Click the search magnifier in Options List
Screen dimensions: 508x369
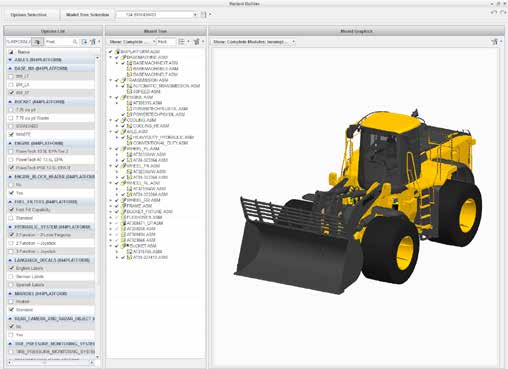(75, 42)
